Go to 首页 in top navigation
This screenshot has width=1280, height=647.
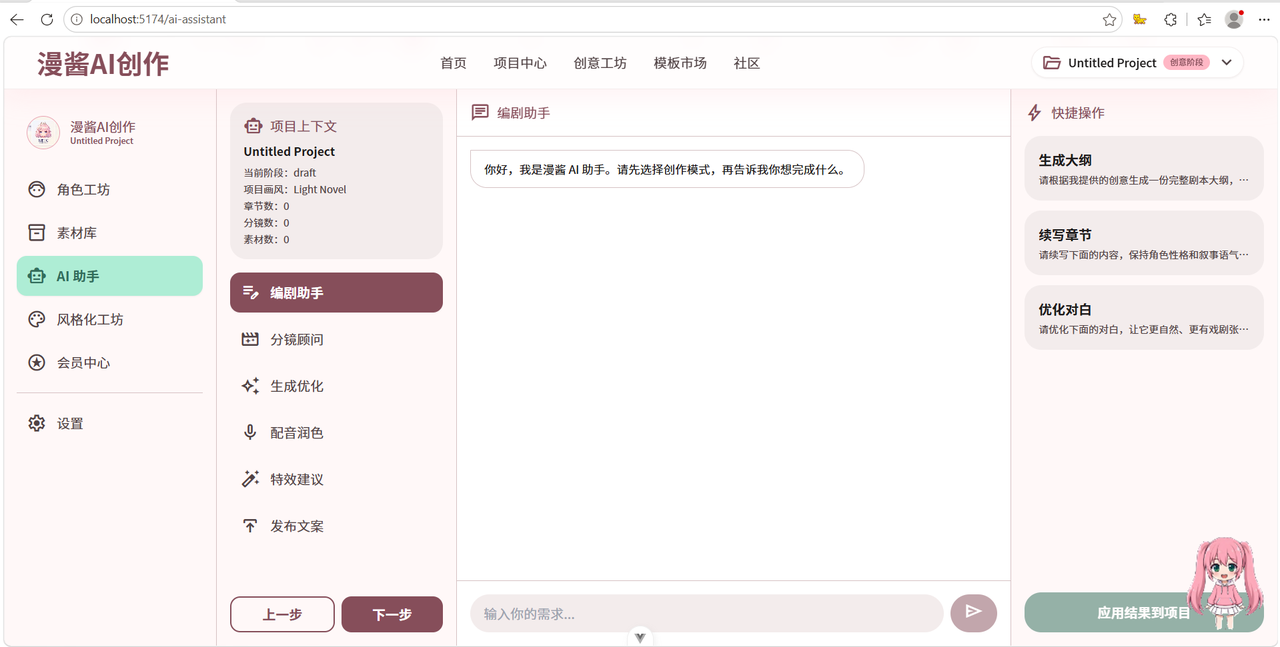453,63
